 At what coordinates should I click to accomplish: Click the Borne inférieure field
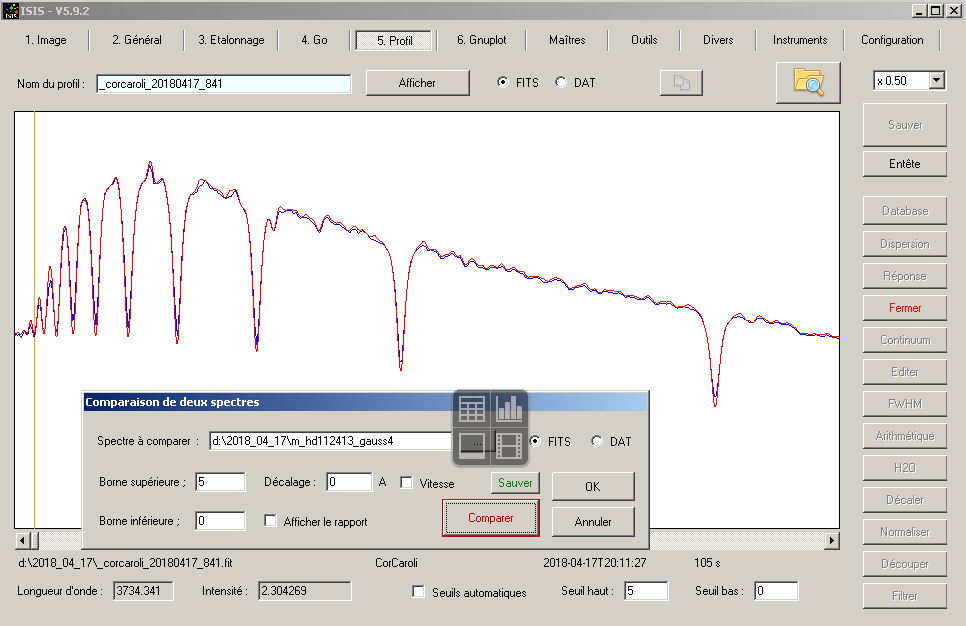[220, 521]
